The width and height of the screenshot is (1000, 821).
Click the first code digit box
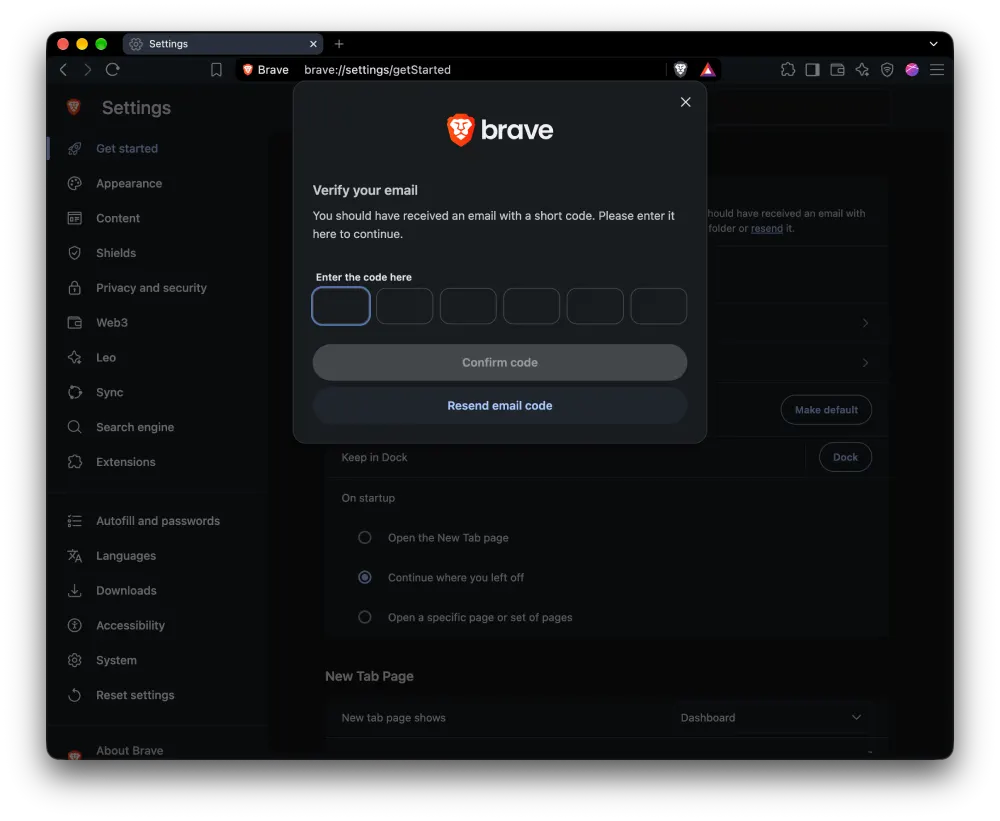(341, 306)
